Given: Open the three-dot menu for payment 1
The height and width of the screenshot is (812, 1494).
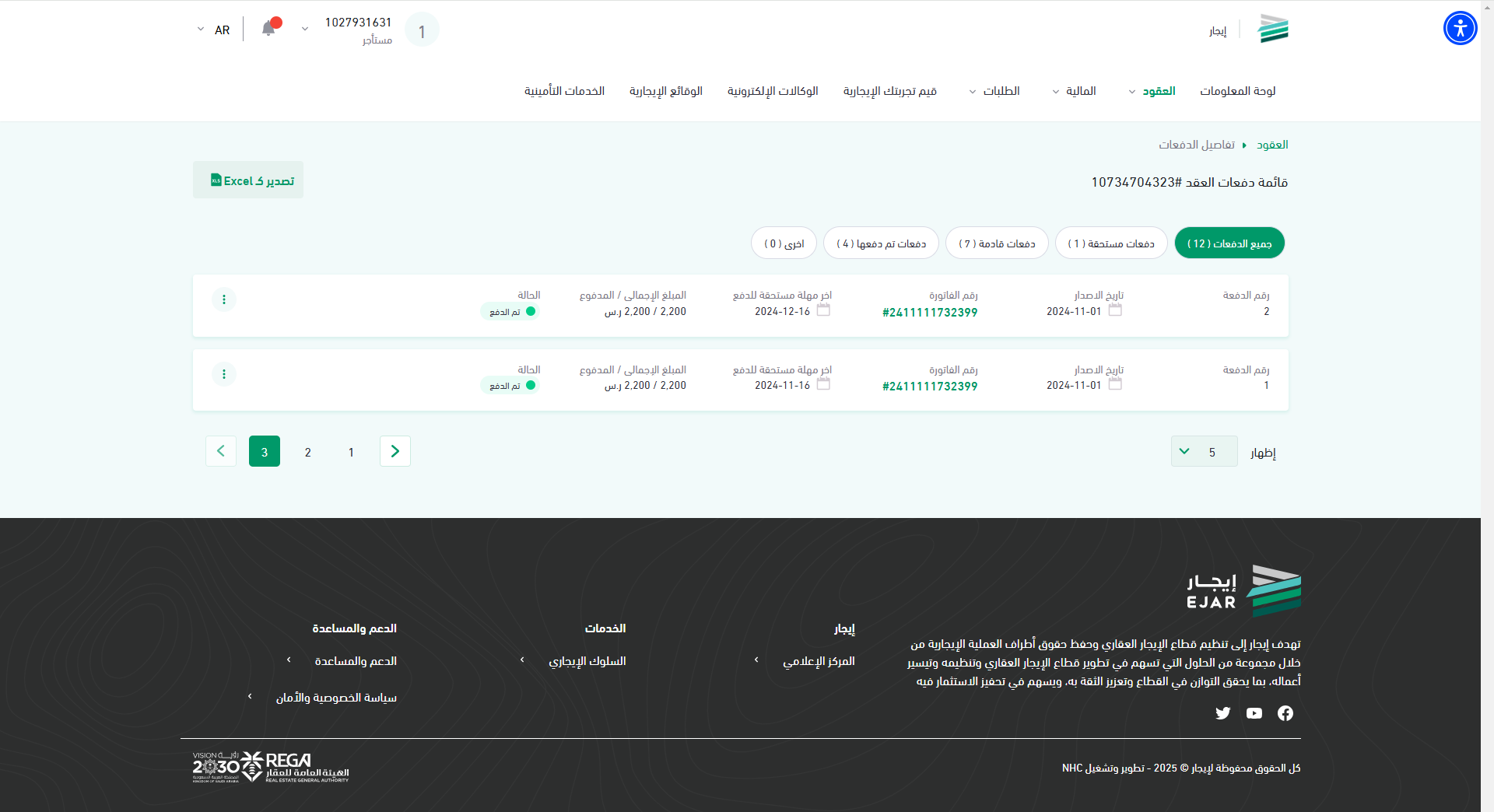Looking at the screenshot, I should click(x=224, y=374).
